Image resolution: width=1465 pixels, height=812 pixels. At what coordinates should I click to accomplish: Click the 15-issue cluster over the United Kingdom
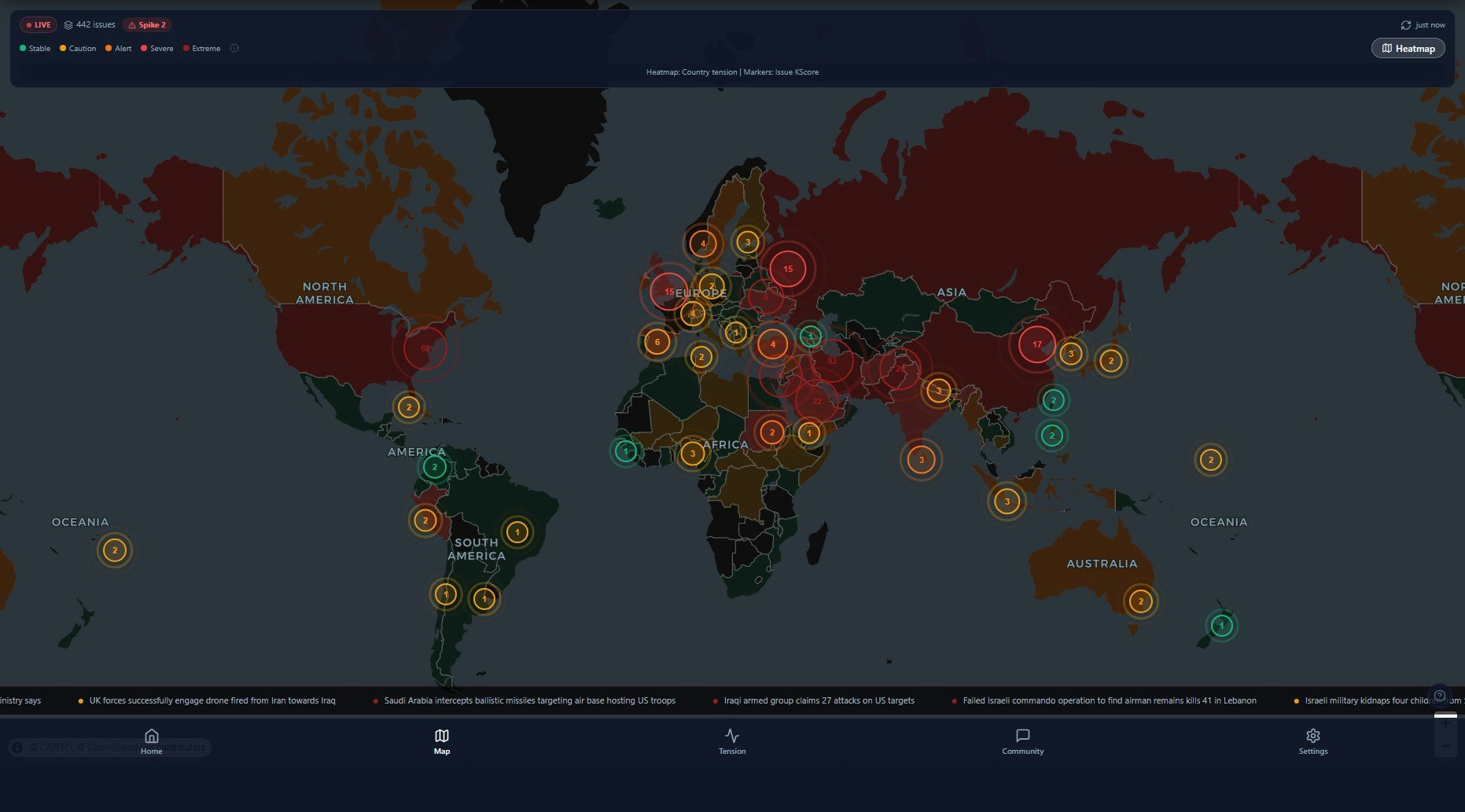point(669,292)
